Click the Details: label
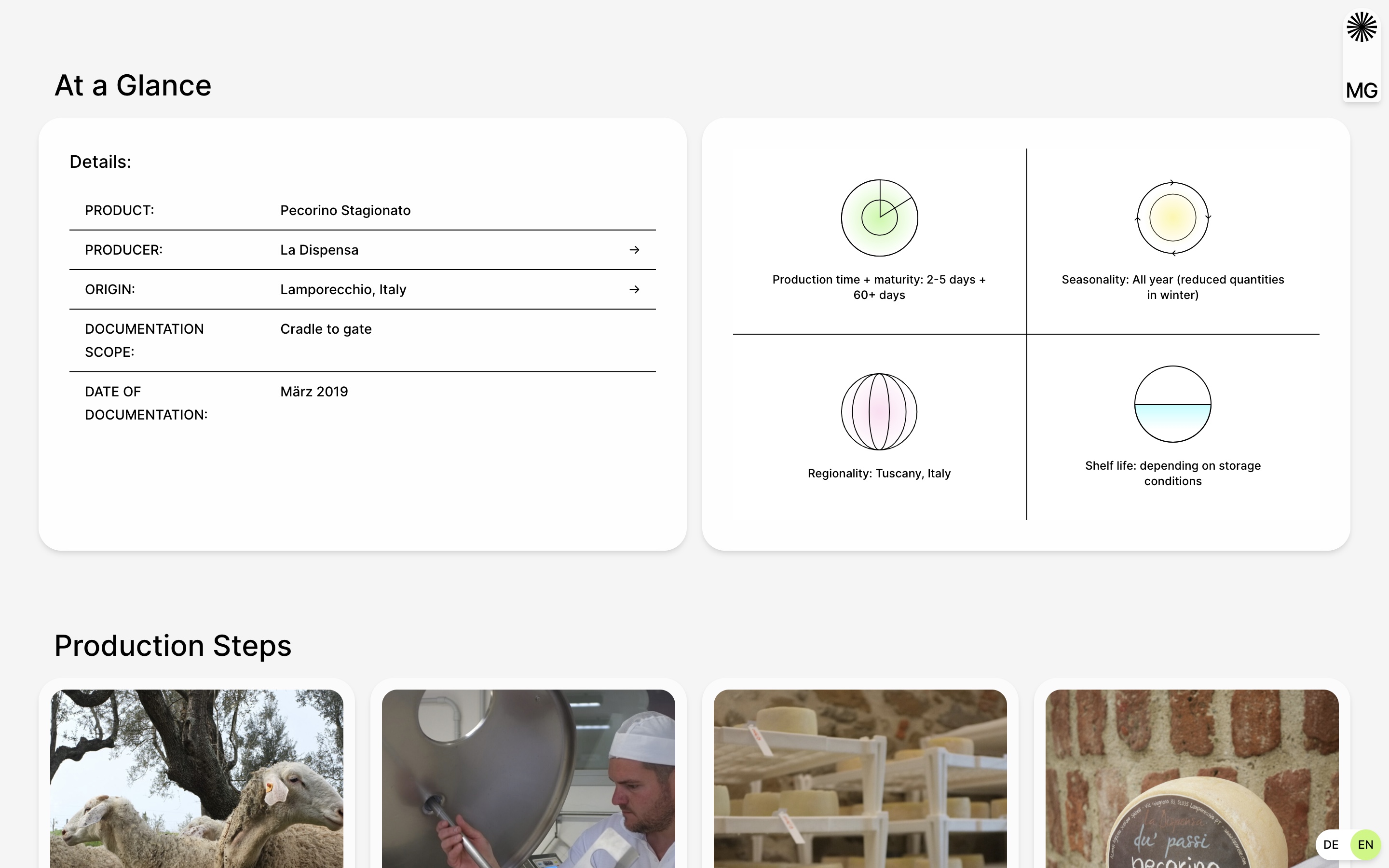Screen dimensions: 1389x868 [100, 162]
